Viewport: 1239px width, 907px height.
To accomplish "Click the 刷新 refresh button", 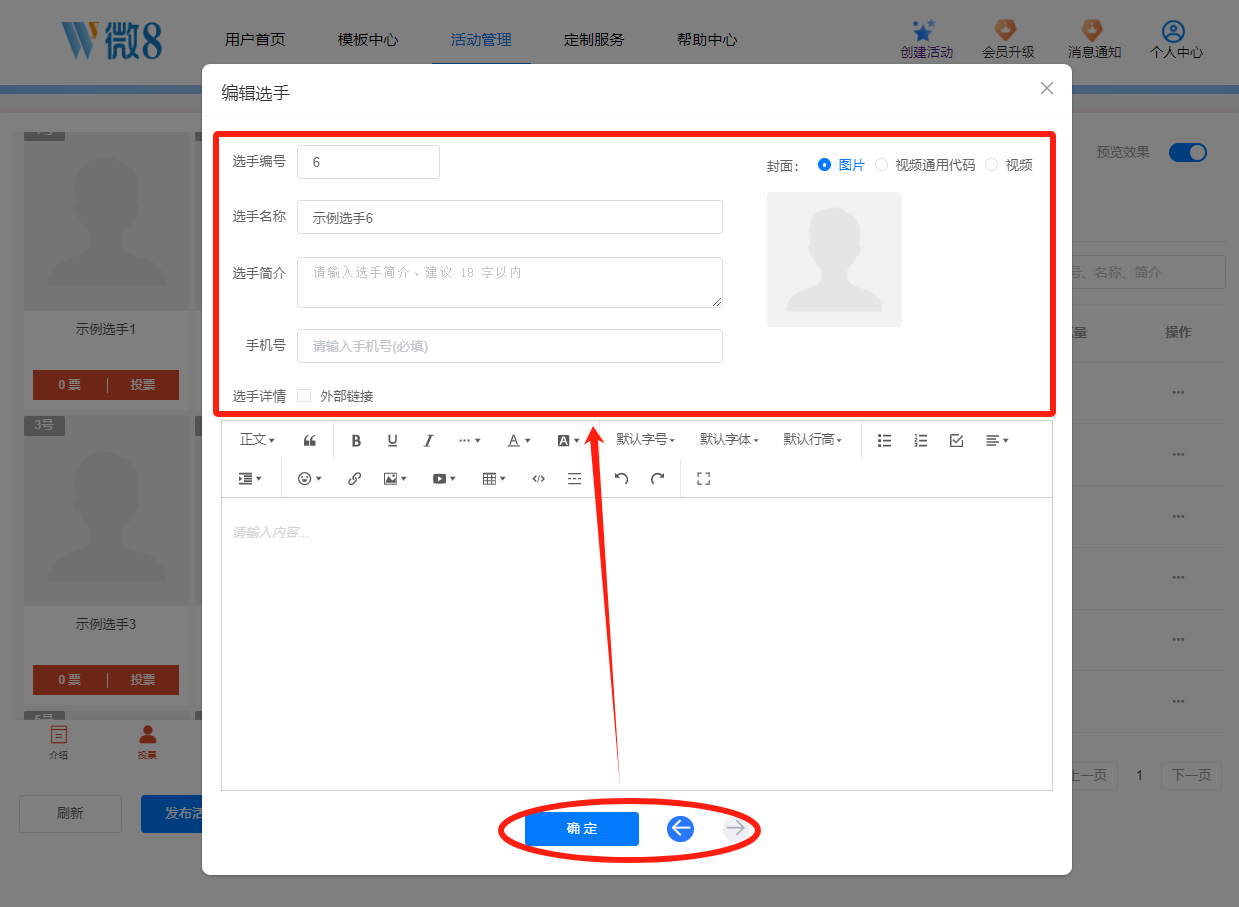I will coord(70,814).
